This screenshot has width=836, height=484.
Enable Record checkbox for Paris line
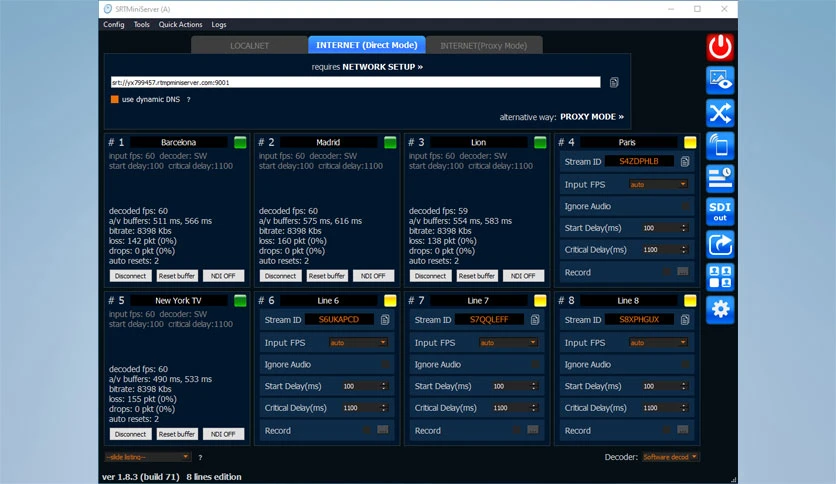click(666, 272)
